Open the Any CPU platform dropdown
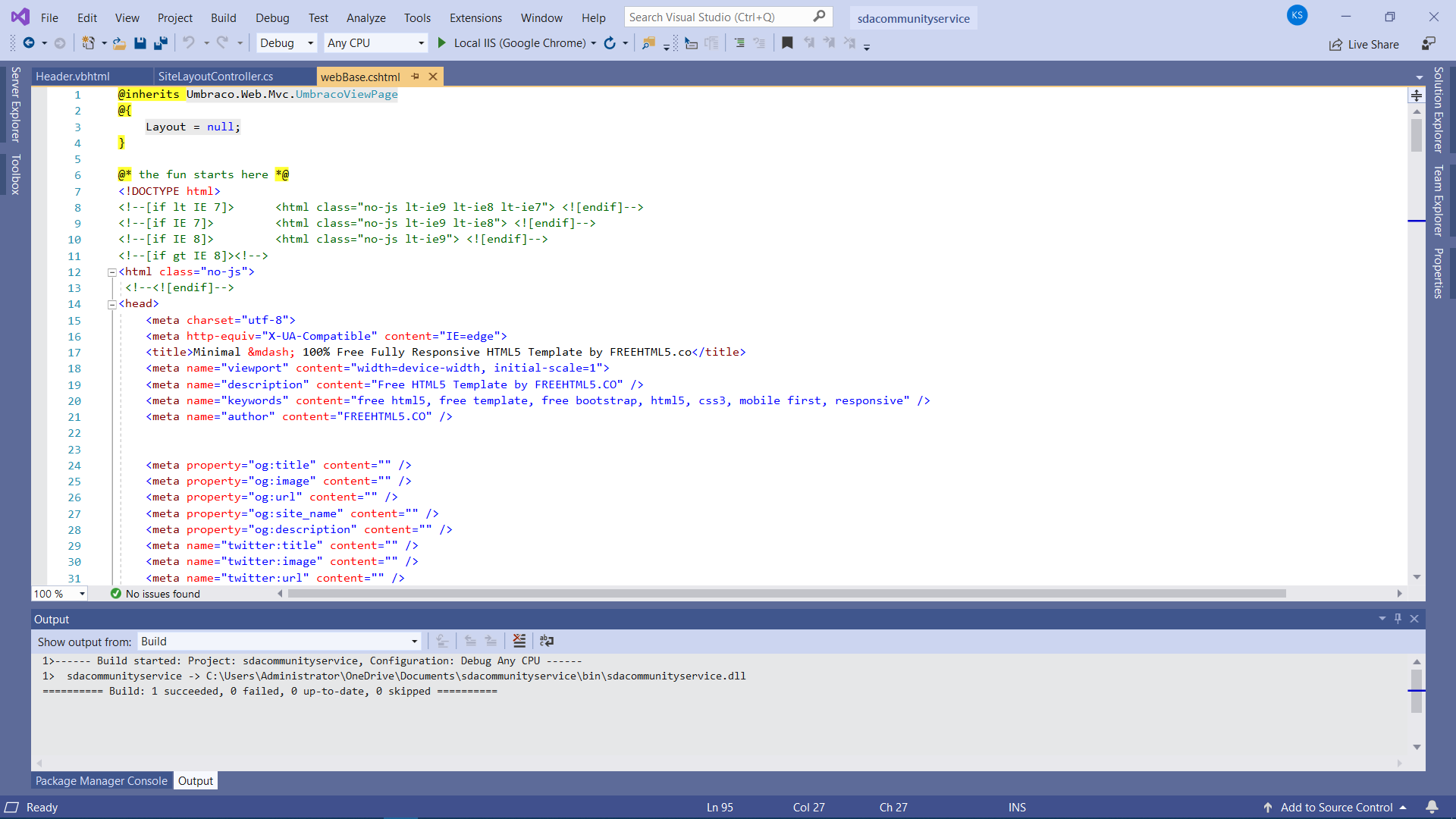This screenshot has width=1456, height=819. click(x=375, y=43)
